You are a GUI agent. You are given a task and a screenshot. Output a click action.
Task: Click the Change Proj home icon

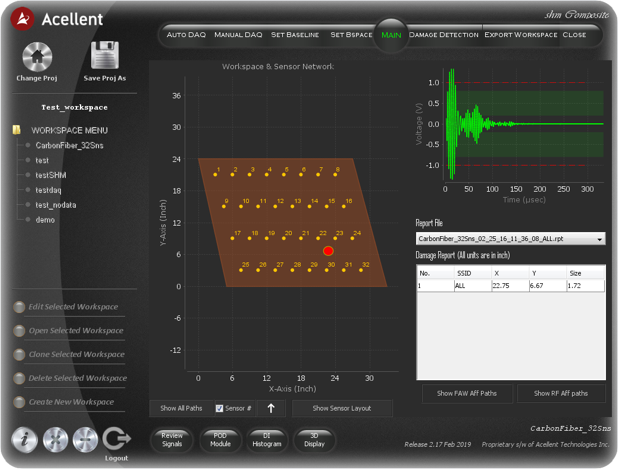tap(37, 57)
